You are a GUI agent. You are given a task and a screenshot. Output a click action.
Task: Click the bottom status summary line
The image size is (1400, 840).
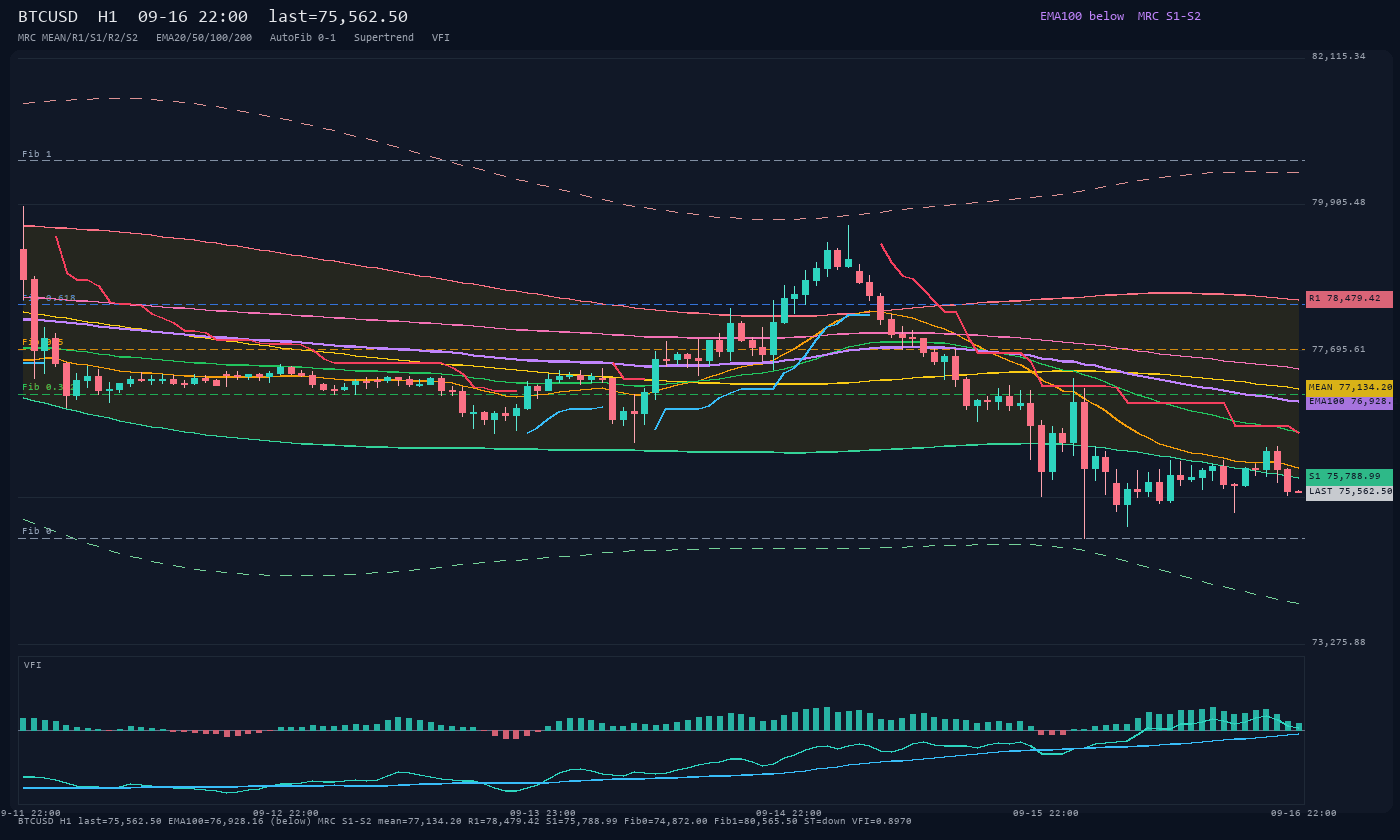click(x=465, y=821)
